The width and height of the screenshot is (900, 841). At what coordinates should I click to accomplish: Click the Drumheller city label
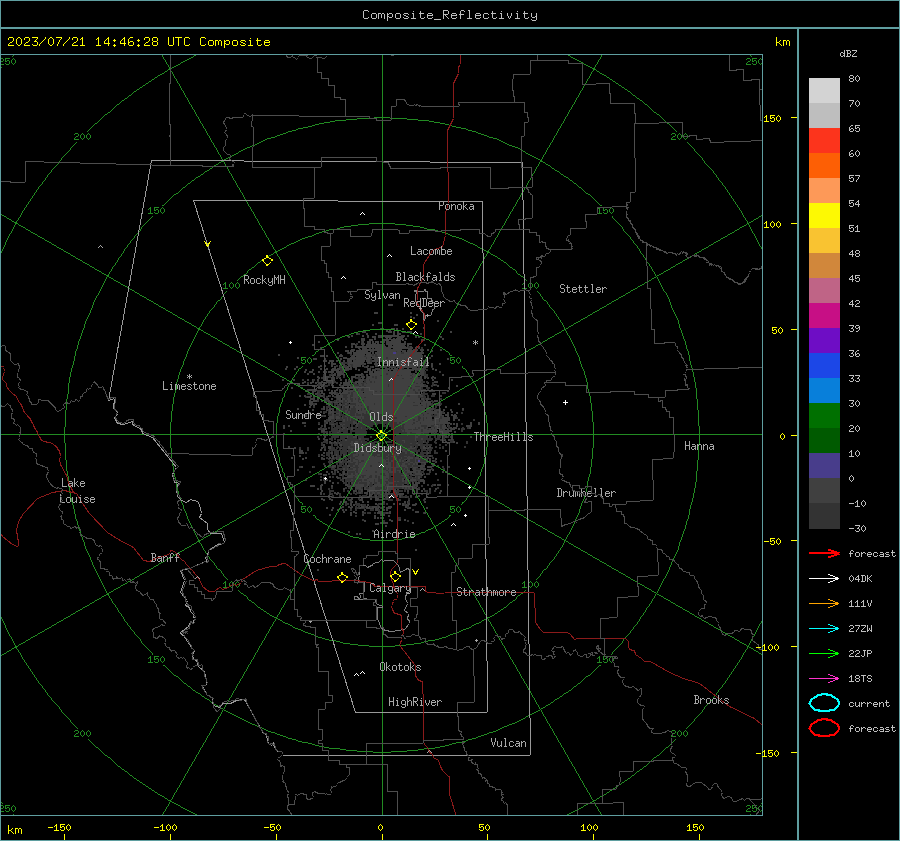[x=586, y=493]
